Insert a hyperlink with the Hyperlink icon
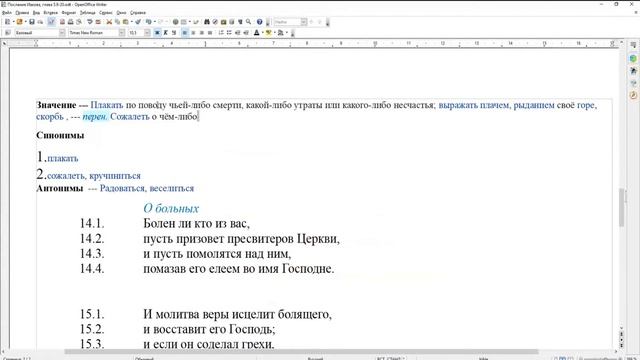Screen dimensions: 640x360 pos(176,22)
